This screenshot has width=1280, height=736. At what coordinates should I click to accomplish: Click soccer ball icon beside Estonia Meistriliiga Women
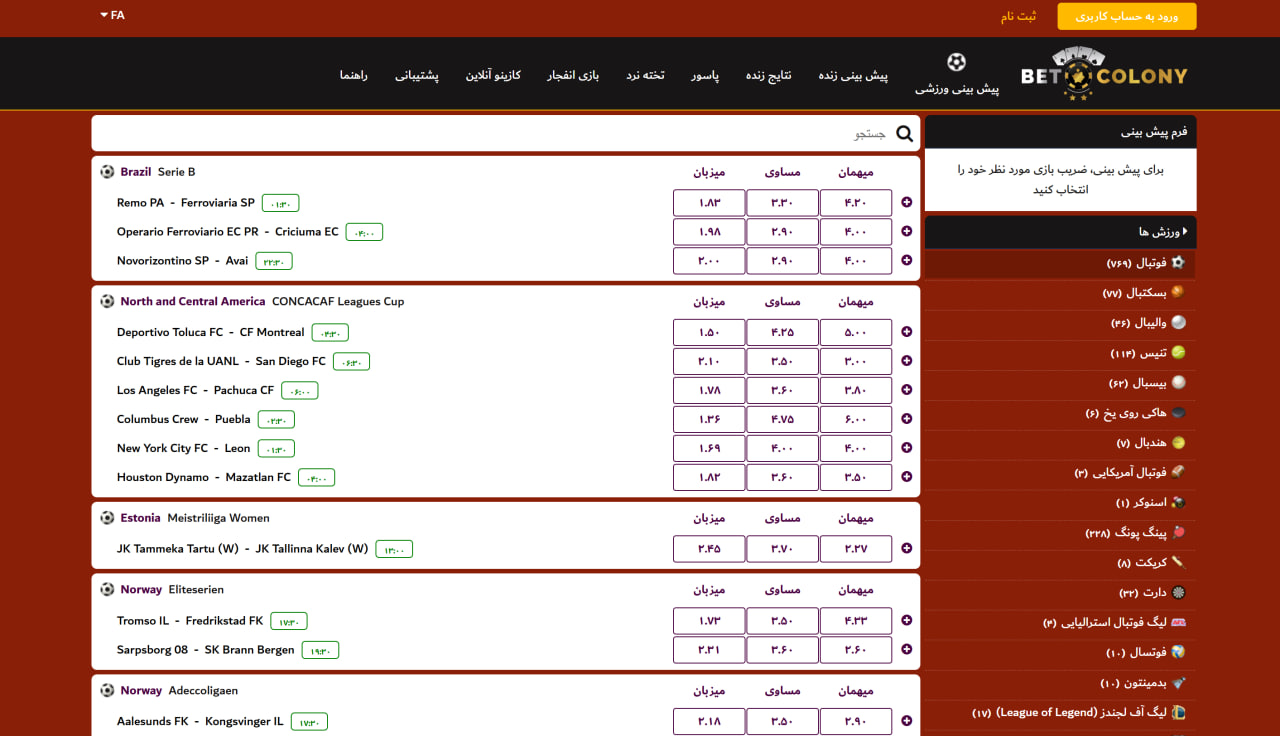[107, 518]
